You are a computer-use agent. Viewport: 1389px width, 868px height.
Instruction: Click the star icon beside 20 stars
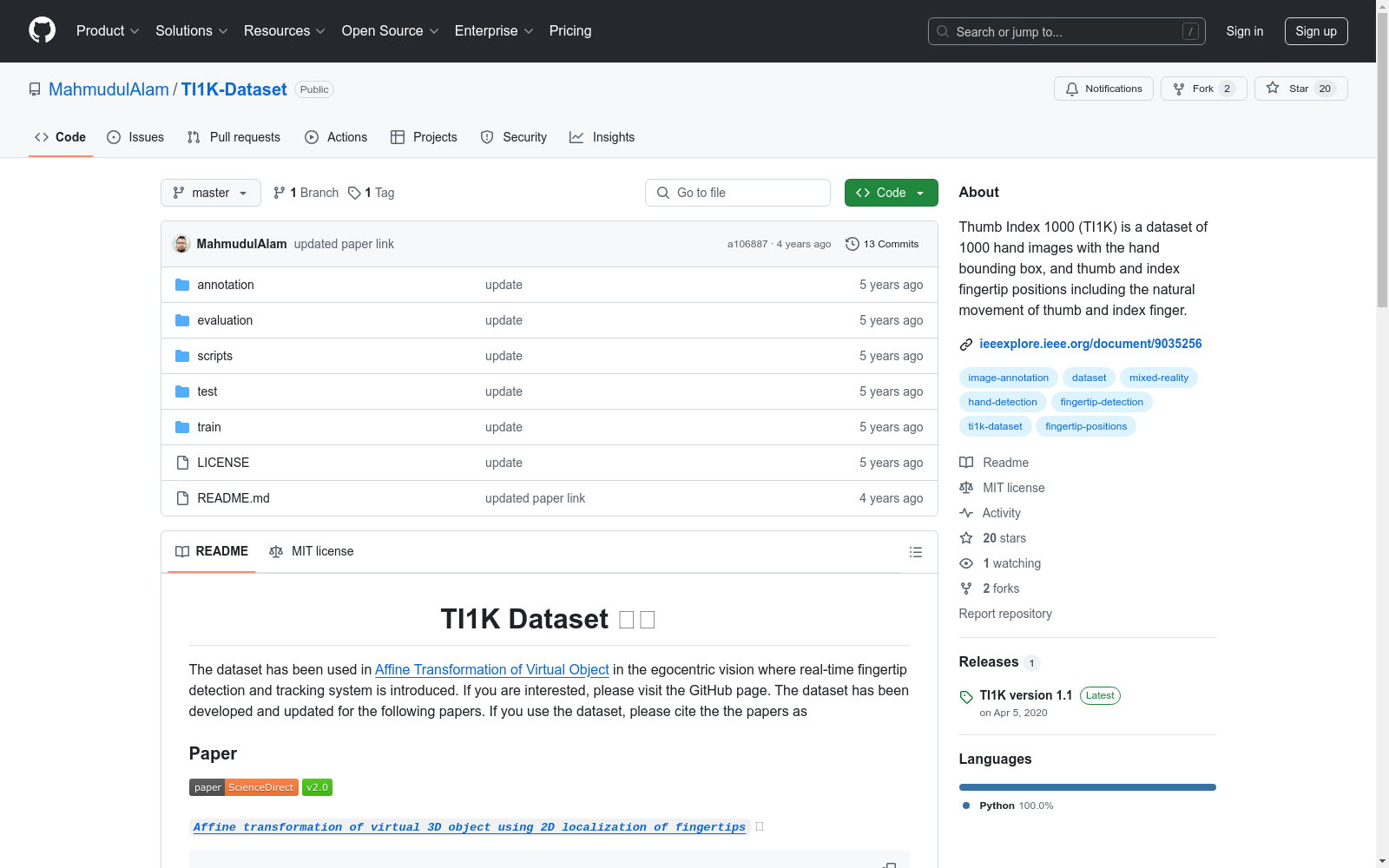(966, 538)
